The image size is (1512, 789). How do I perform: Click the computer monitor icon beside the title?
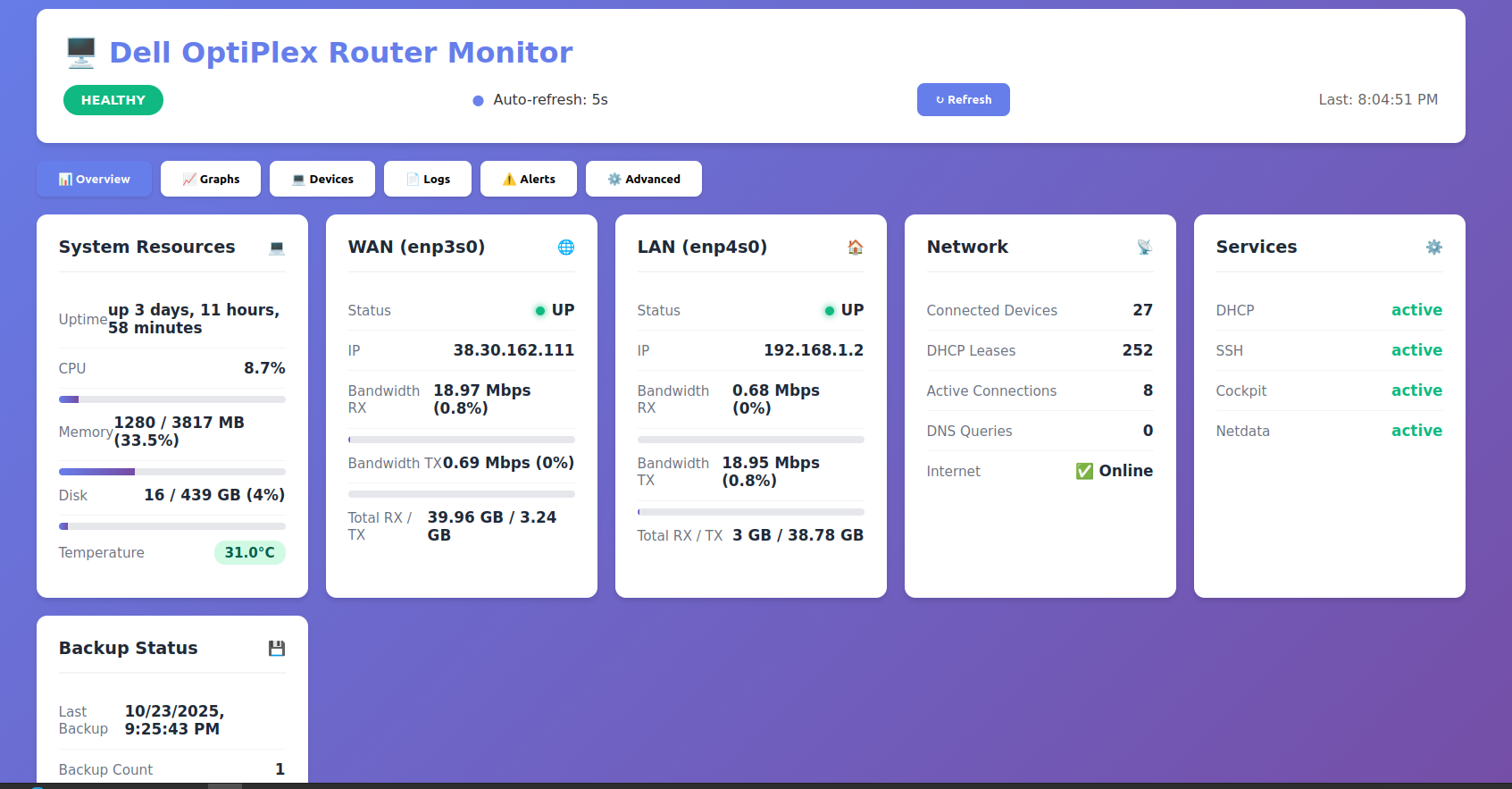click(x=81, y=53)
